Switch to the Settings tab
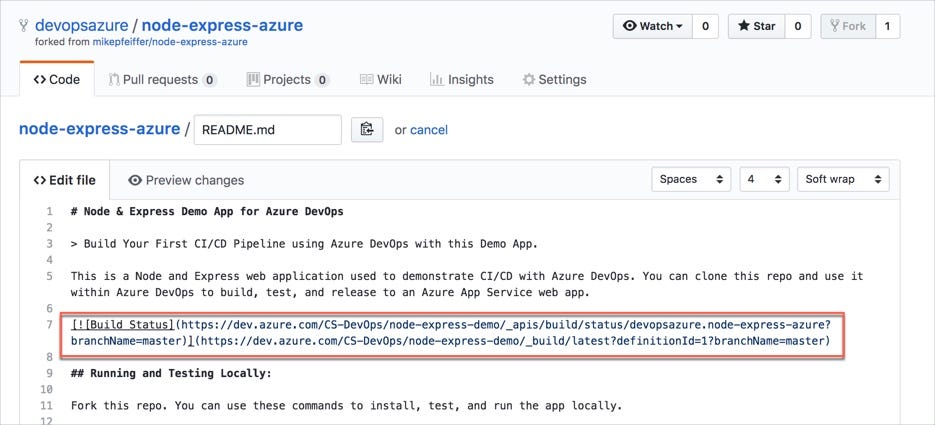This screenshot has width=935, height=425. pyautogui.click(x=555, y=79)
